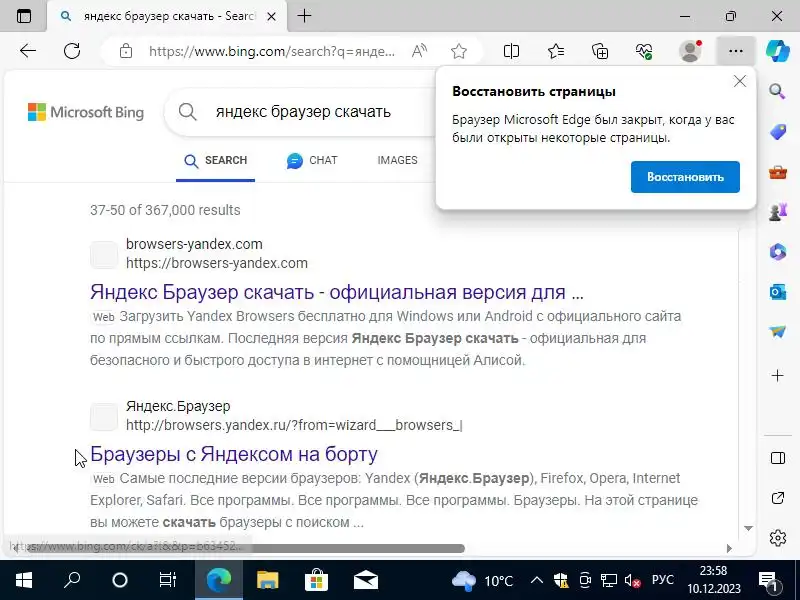Open sidebar settings gear
800x600 pixels.
[778, 537]
